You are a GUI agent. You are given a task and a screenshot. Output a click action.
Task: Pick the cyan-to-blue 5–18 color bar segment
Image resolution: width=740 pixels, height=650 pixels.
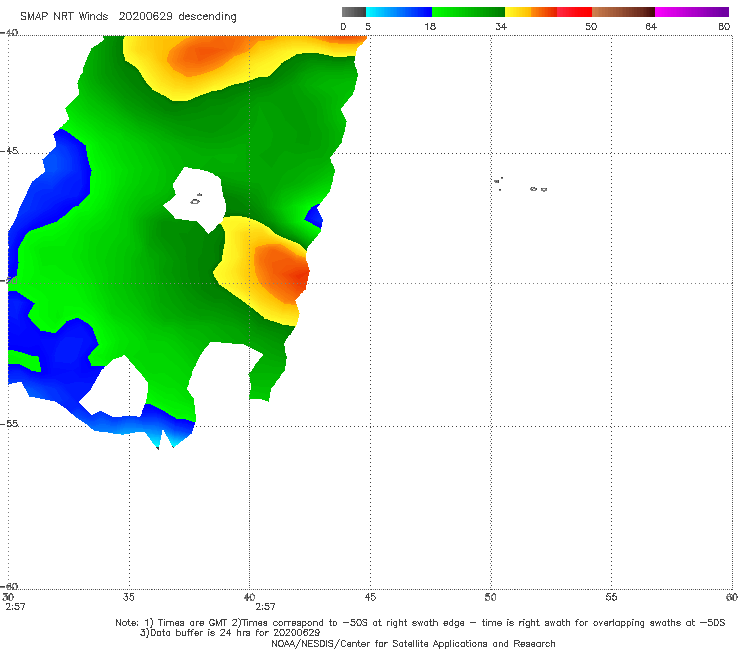399,12
